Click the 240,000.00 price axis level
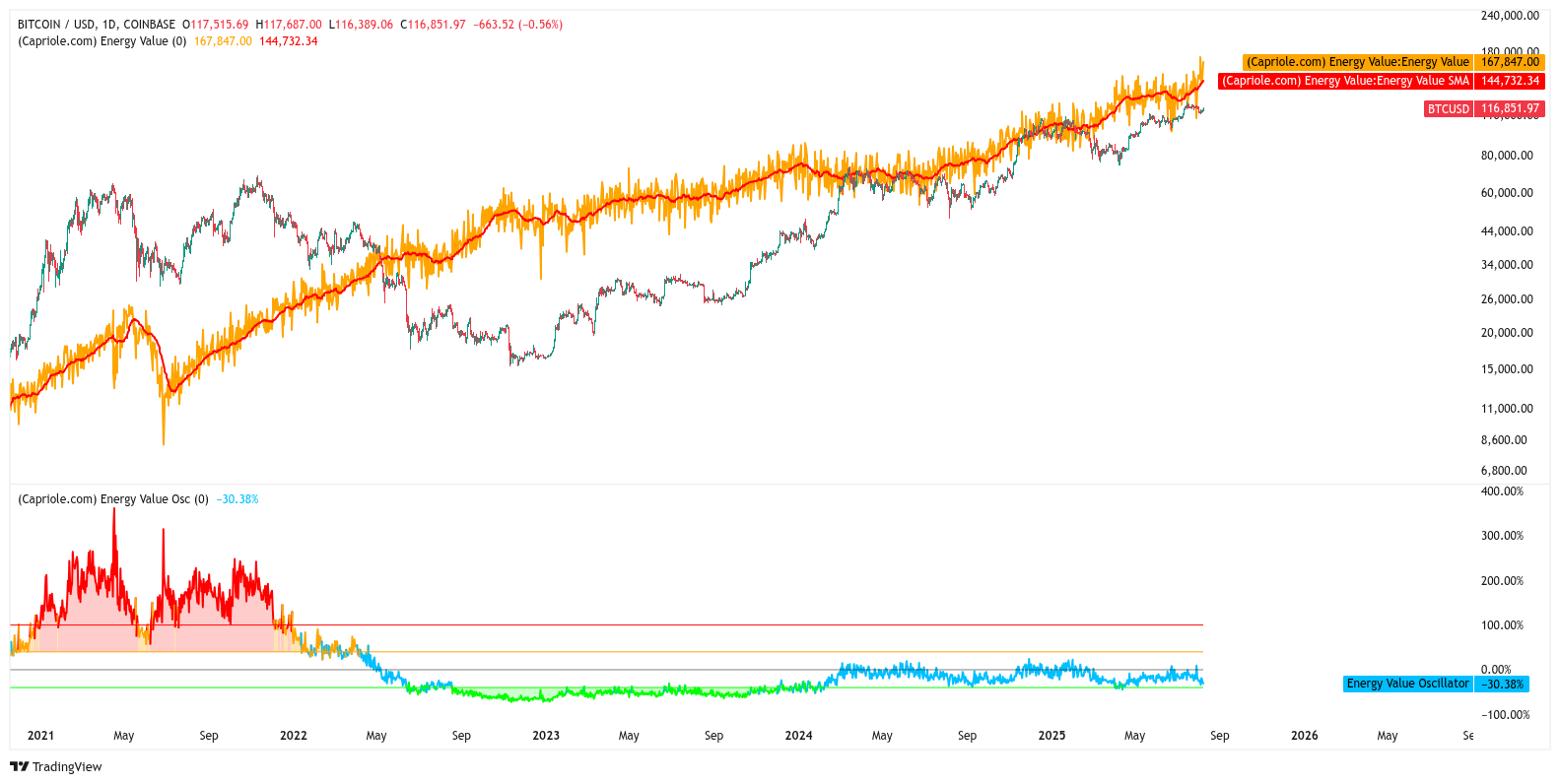 point(1509,16)
